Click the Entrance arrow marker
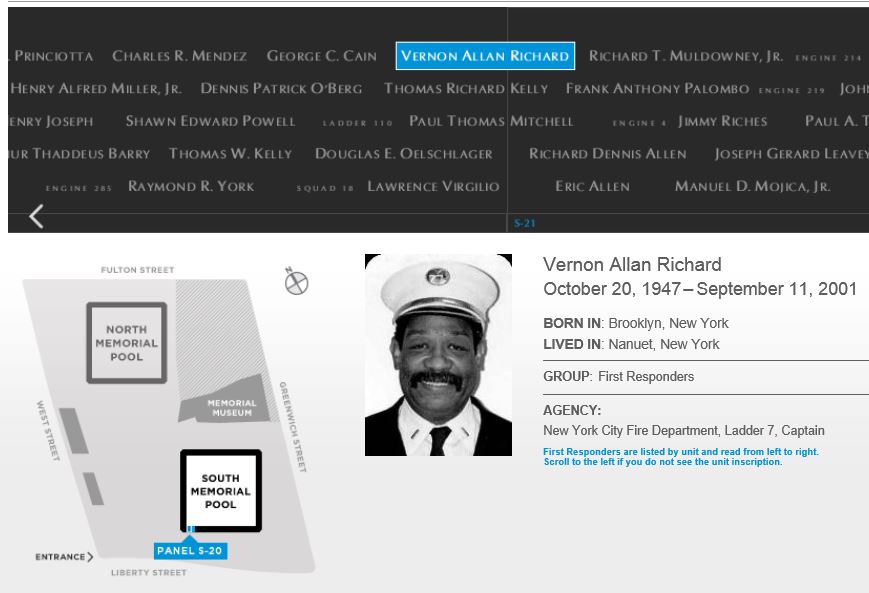This screenshot has width=869, height=593. pyautogui.click(x=64, y=557)
